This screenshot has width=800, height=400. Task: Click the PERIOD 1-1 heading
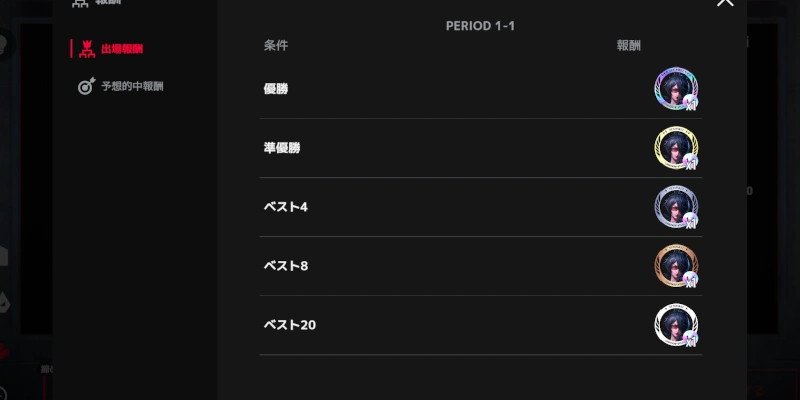pyautogui.click(x=481, y=26)
